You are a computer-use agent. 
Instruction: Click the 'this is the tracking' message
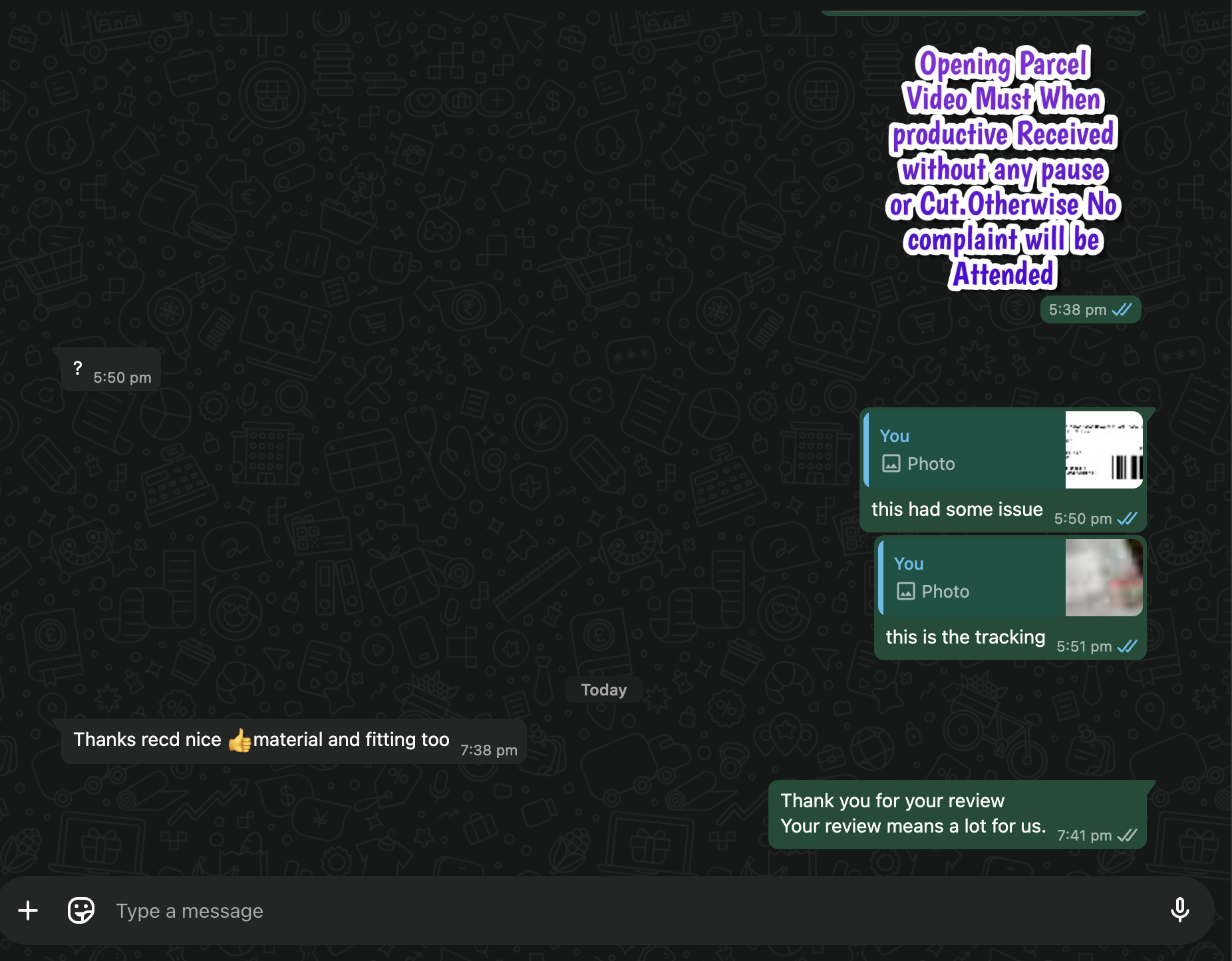(965, 637)
